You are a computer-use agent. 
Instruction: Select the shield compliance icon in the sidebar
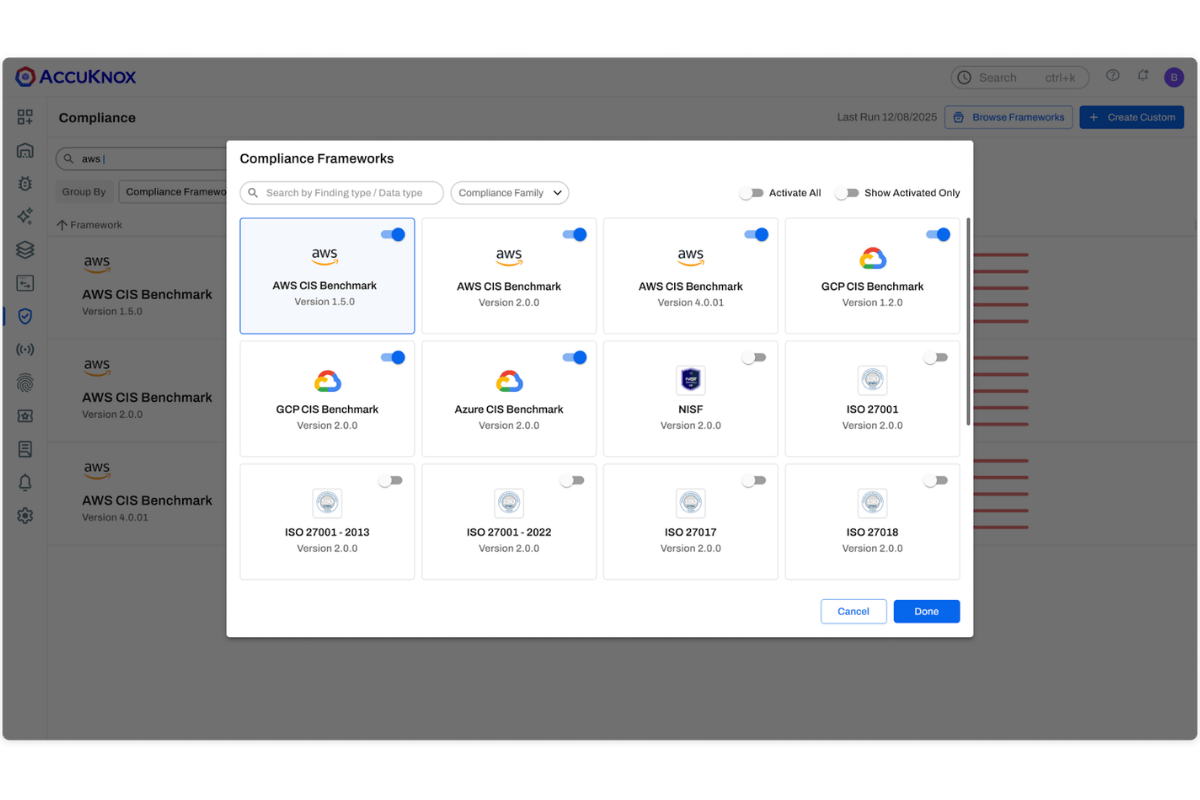pos(25,316)
